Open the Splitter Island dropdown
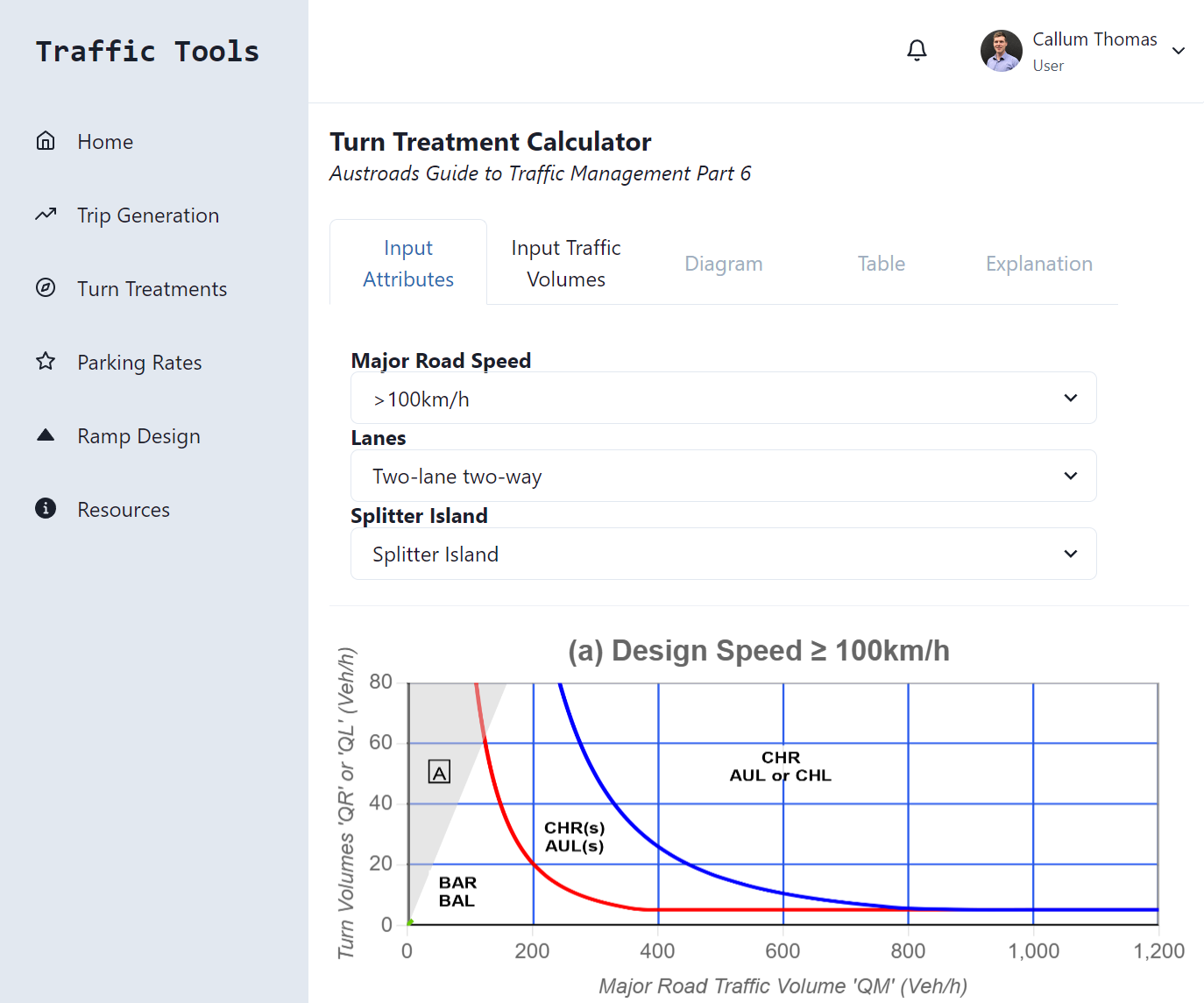 coord(724,554)
